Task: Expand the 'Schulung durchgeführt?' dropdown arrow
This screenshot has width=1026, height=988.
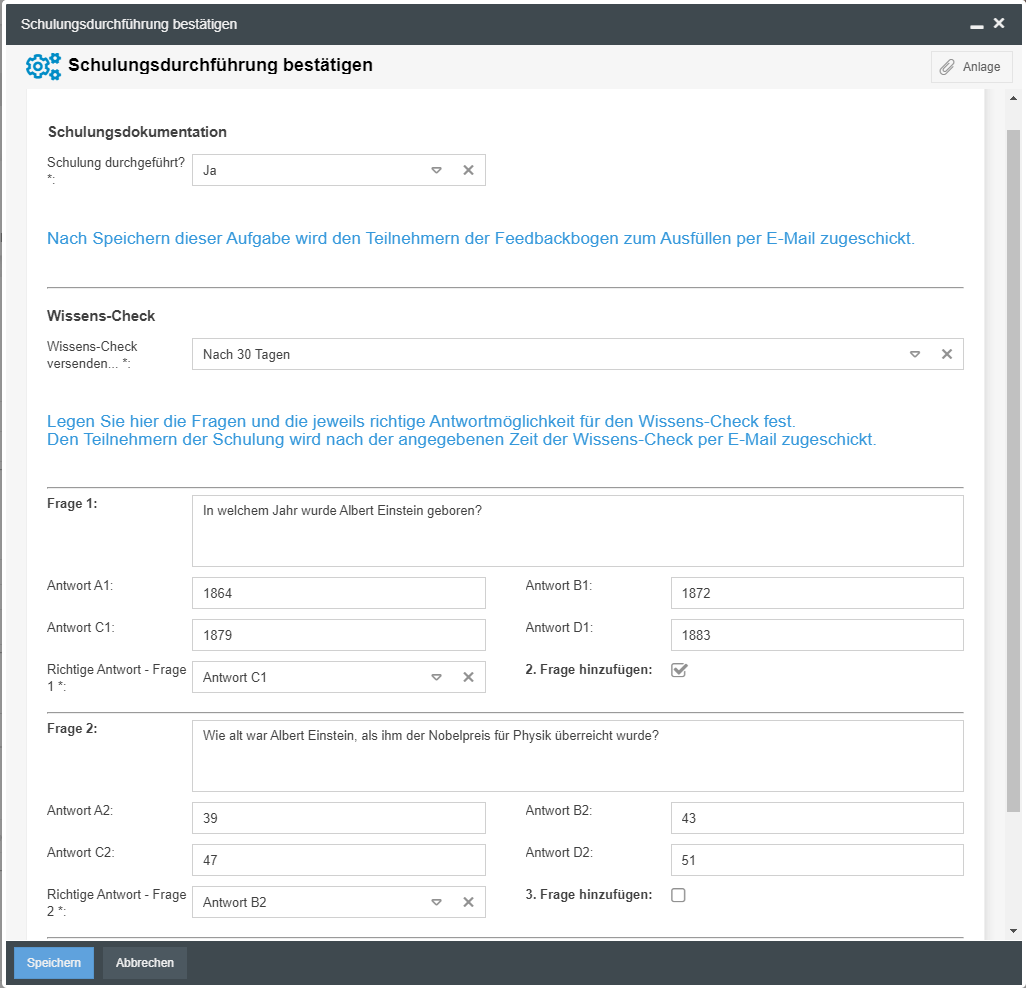Action: [x=436, y=170]
